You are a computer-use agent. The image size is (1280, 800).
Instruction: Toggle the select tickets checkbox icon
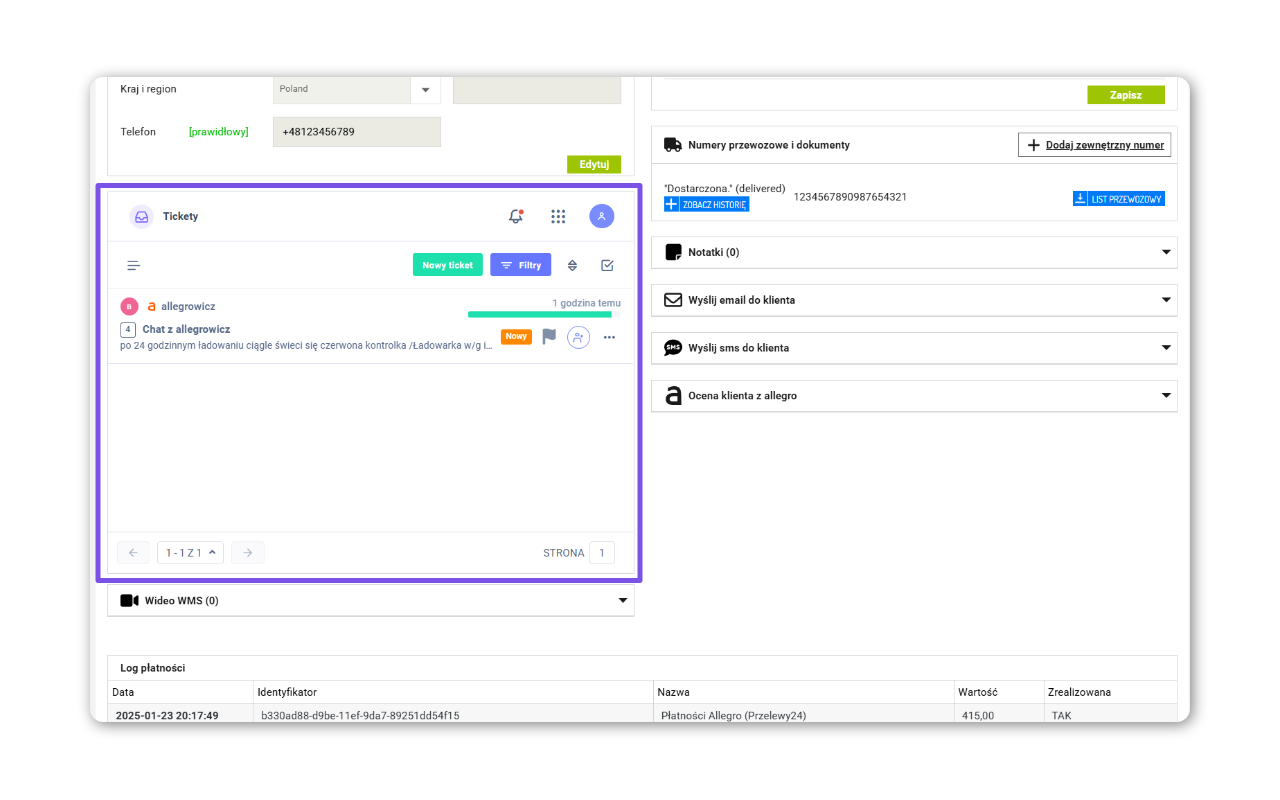607,266
